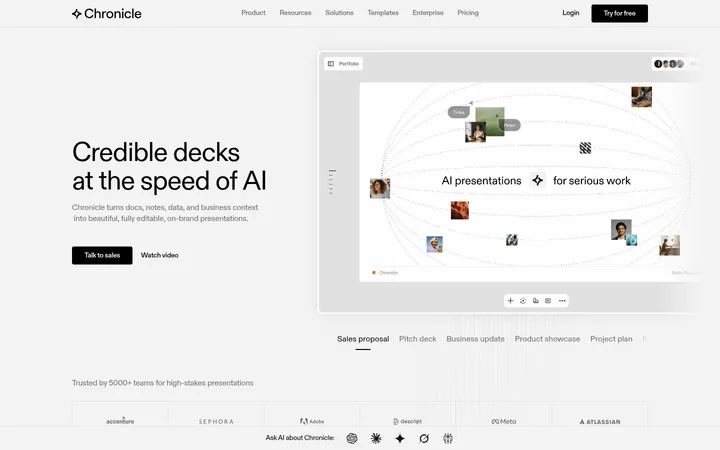Open the Solutions menu
The width and height of the screenshot is (720, 450).
339,13
